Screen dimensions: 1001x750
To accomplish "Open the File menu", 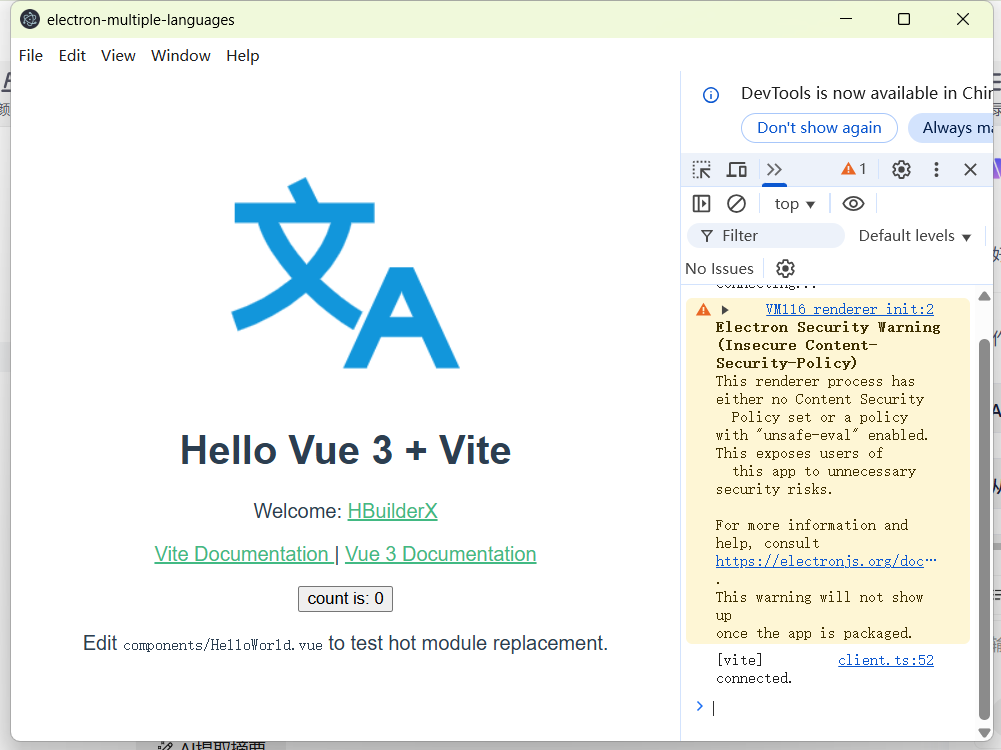I will 31,56.
